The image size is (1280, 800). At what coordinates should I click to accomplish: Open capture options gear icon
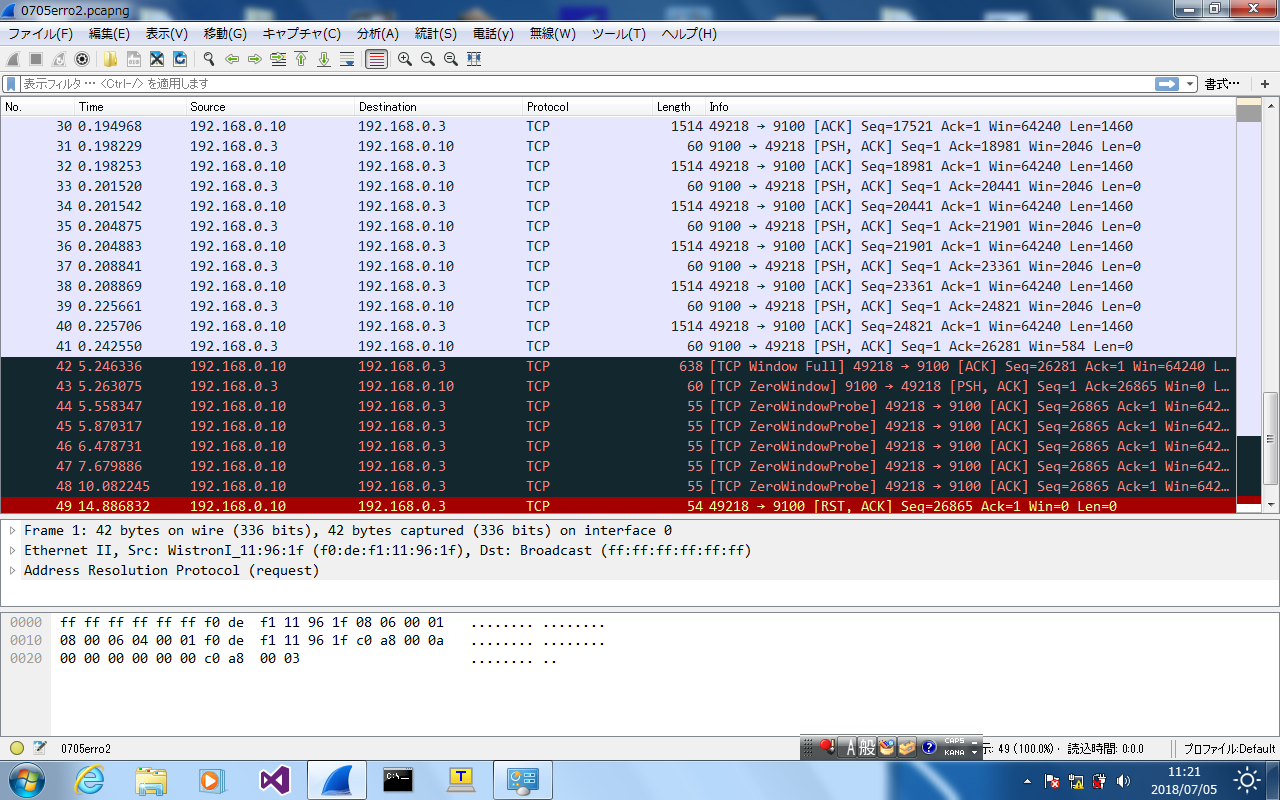pyautogui.click(x=82, y=59)
